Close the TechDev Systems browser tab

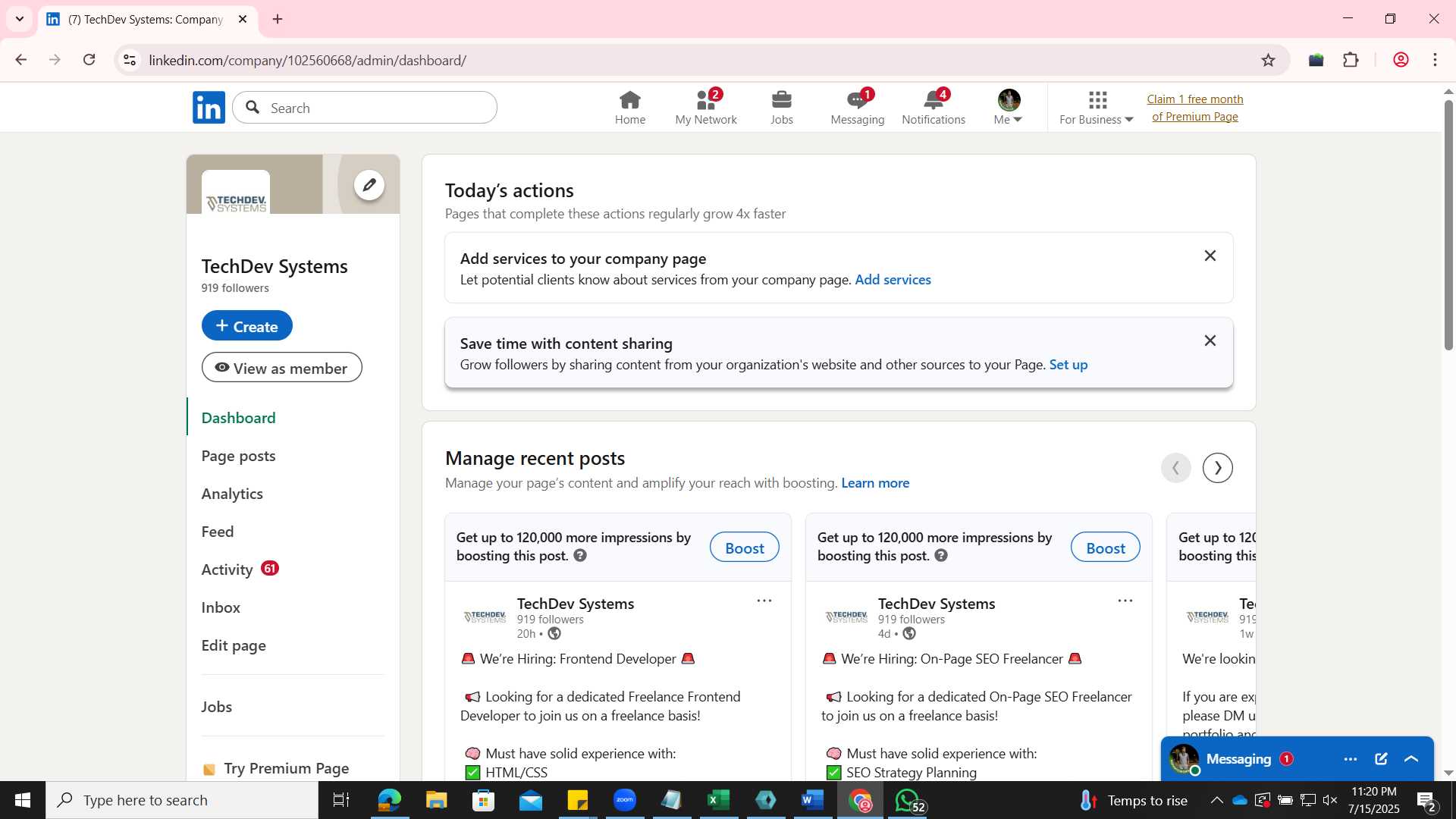(x=243, y=19)
